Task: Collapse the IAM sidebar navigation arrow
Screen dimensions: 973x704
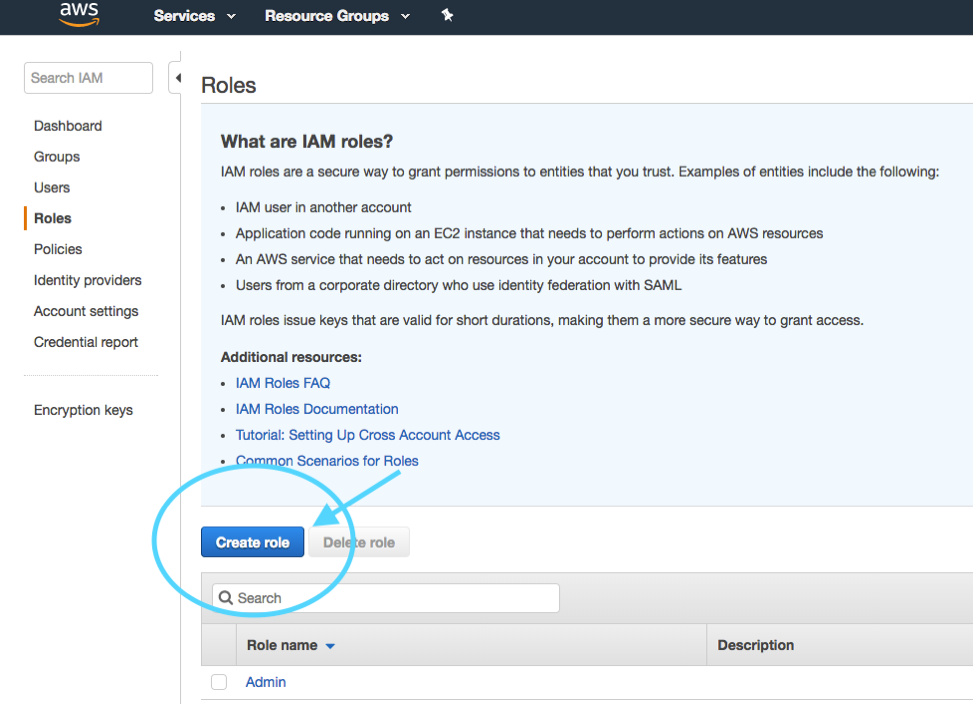Action: (176, 78)
